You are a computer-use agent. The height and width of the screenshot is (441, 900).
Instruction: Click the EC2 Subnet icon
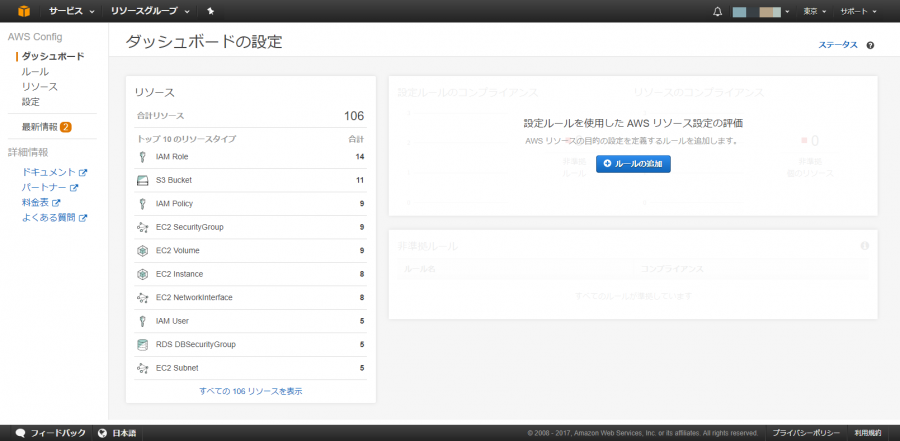(142, 369)
